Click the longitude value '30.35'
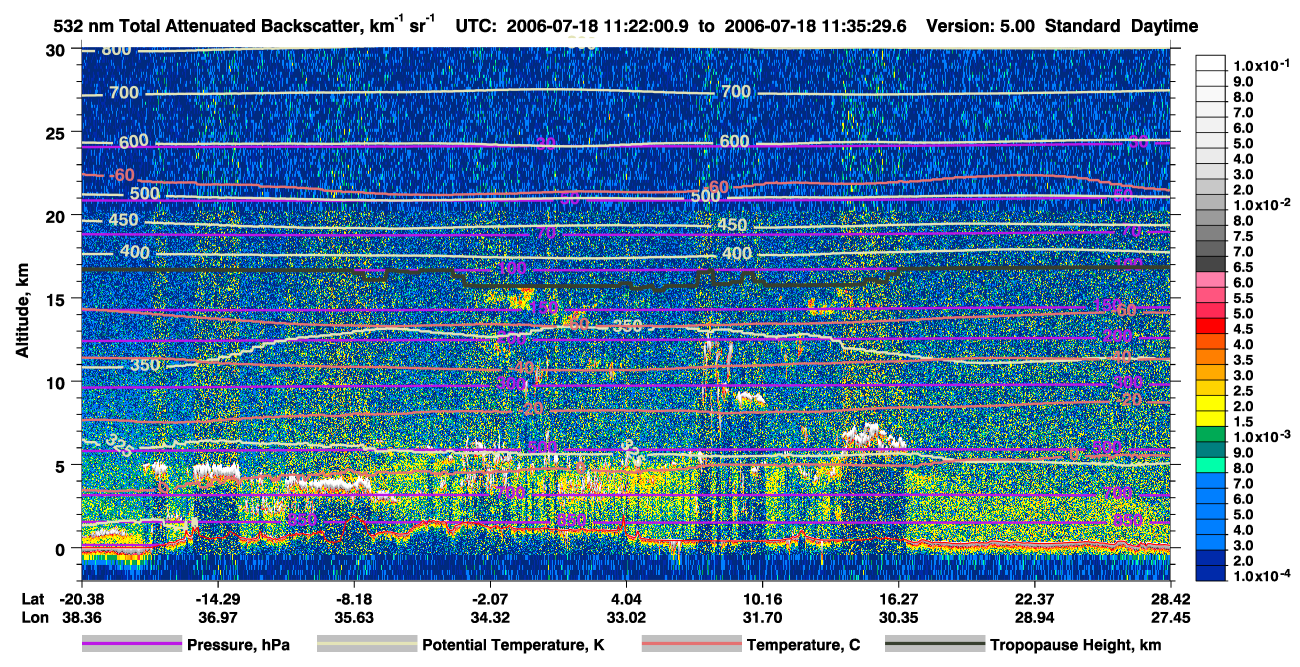The height and width of the screenshot is (667, 1300). (x=899, y=617)
